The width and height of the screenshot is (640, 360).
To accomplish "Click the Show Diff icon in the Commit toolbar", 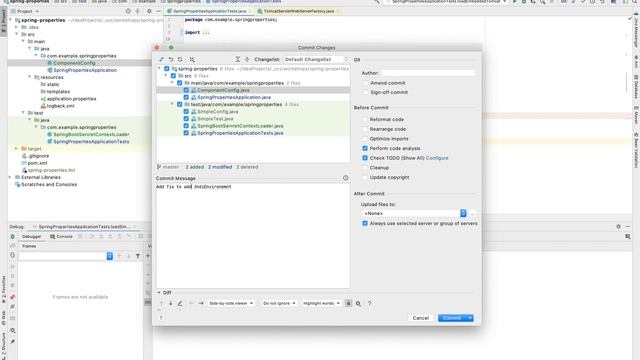I will [162, 60].
